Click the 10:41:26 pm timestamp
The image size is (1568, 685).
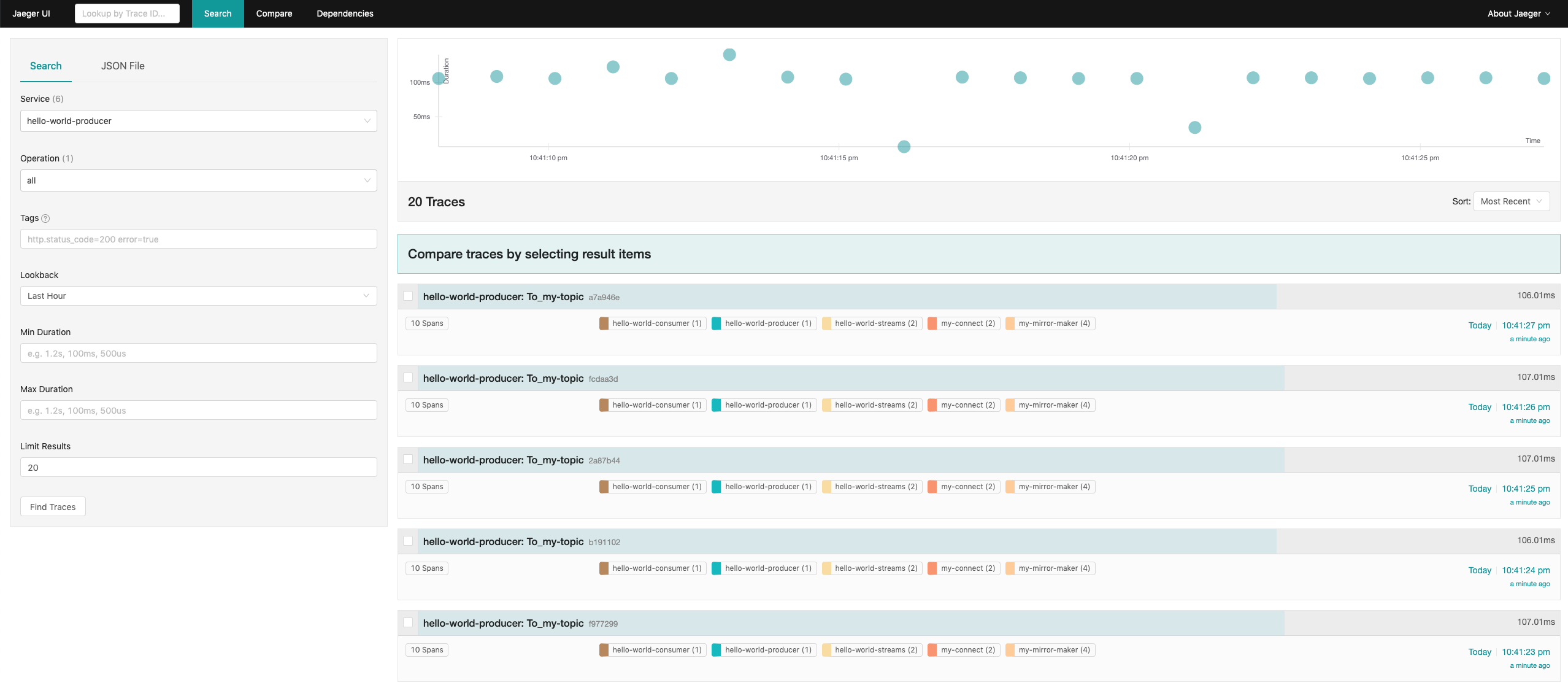[1526, 407]
